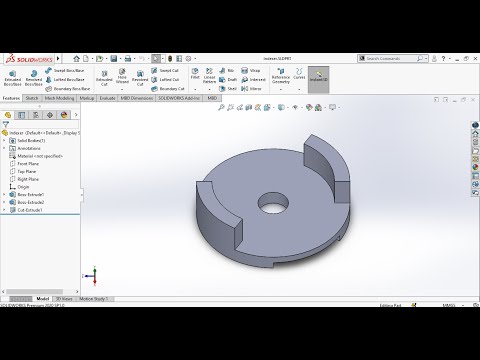The height and width of the screenshot is (360, 480).
Task: Open Reference Geometry tools
Action: click(x=281, y=76)
